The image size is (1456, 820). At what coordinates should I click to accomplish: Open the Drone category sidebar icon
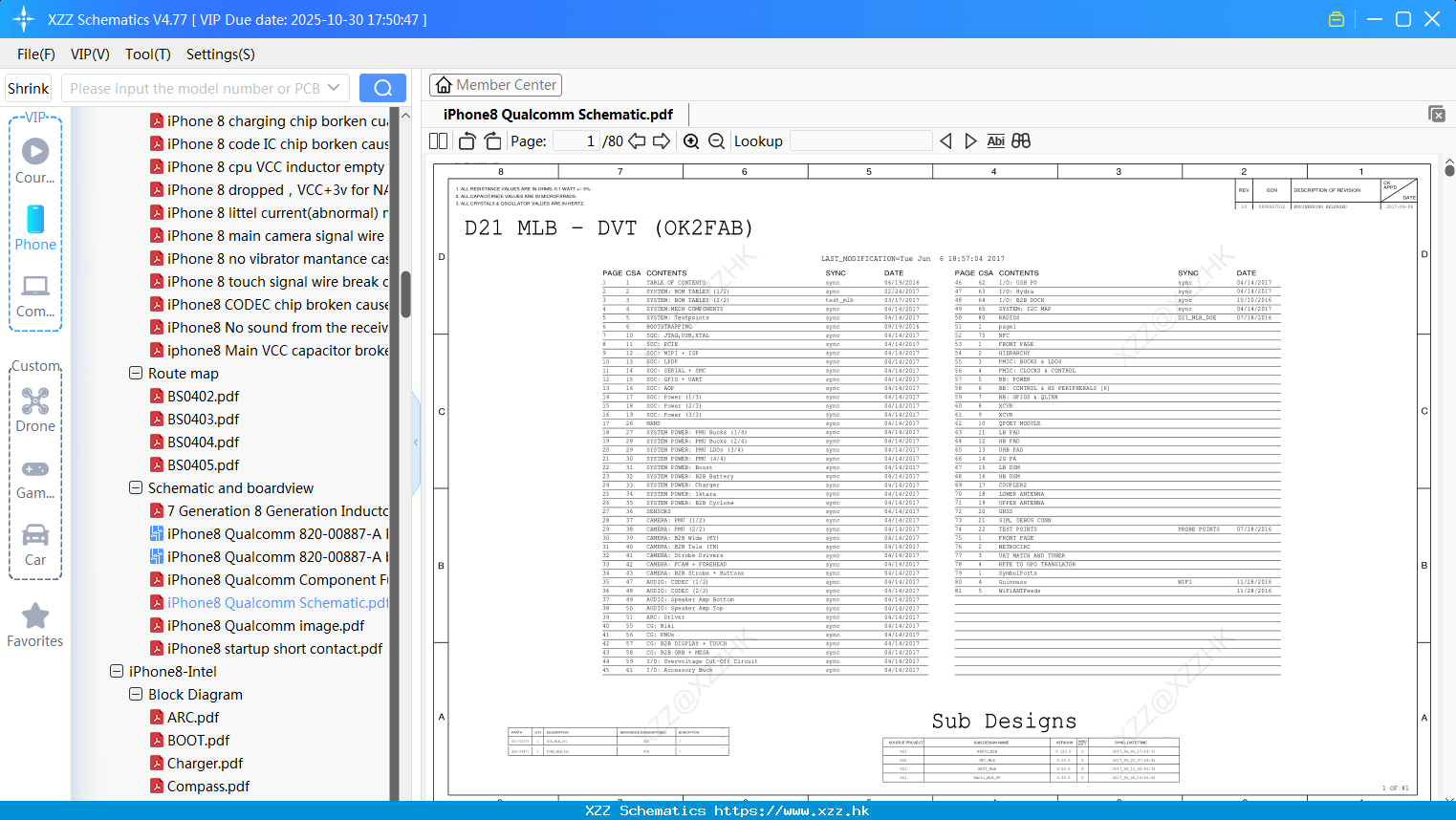35,410
